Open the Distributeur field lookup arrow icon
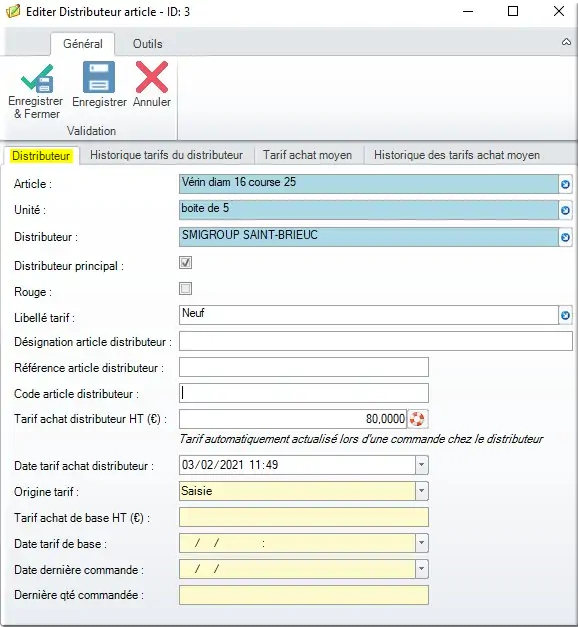The width and height of the screenshot is (578, 627). (x=565, y=238)
